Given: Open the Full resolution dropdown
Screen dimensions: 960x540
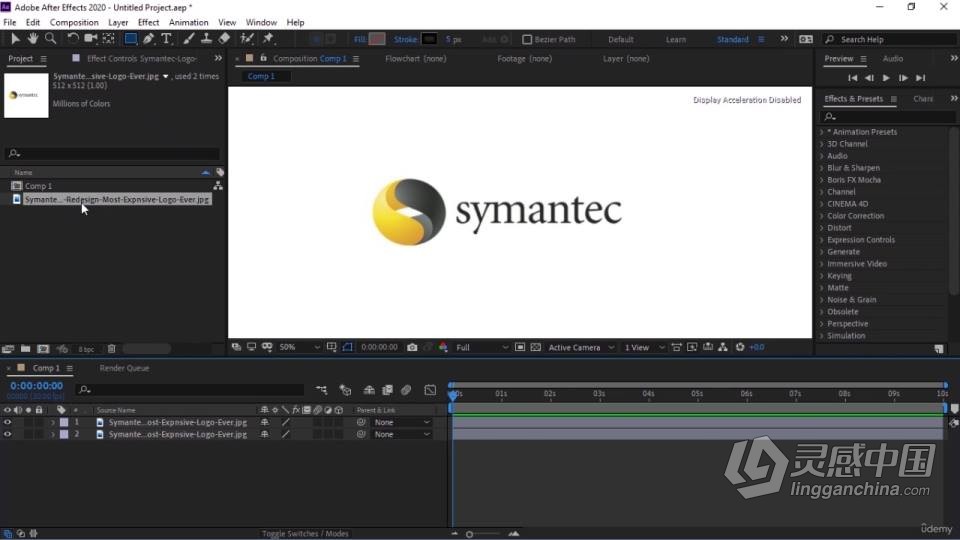Looking at the screenshot, I should [x=482, y=347].
